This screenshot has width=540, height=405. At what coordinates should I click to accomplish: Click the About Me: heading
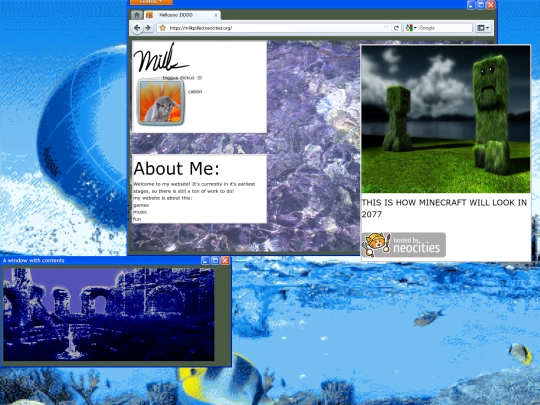[176, 168]
